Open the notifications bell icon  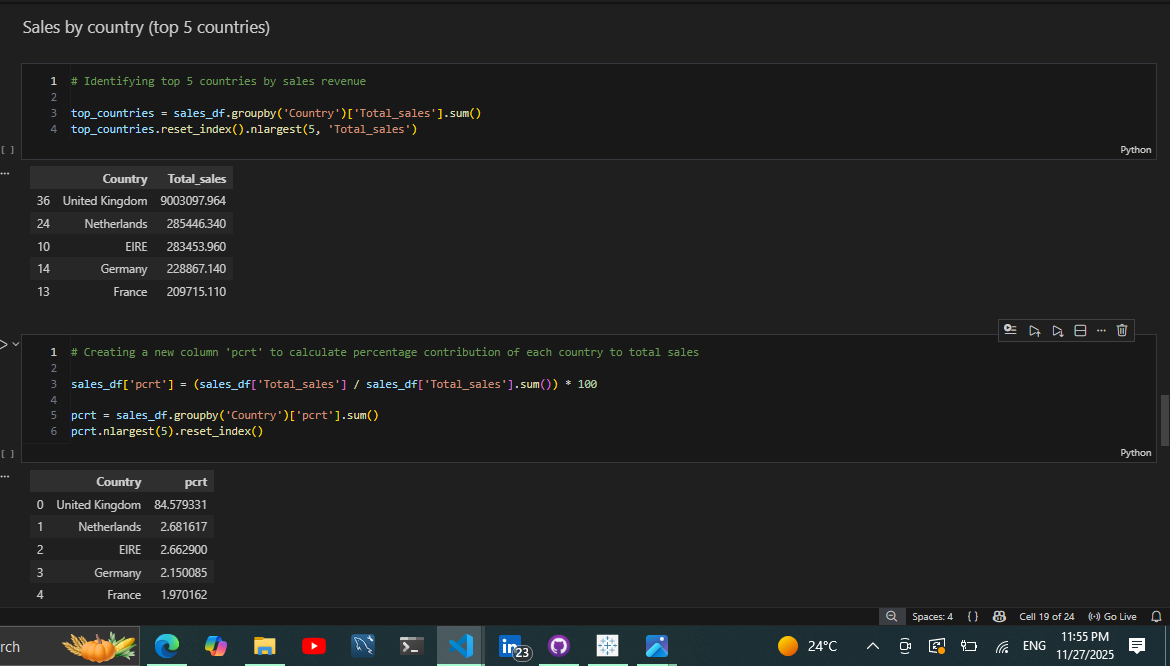[x=1157, y=616]
